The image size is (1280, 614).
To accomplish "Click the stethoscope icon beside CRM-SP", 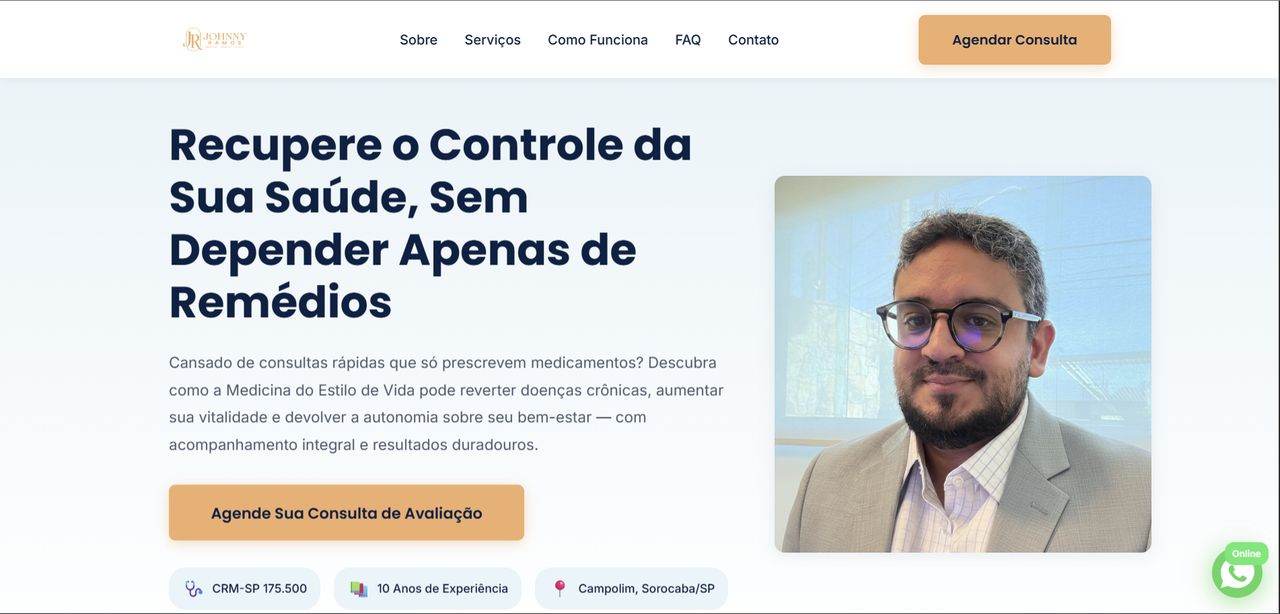I will [x=194, y=589].
